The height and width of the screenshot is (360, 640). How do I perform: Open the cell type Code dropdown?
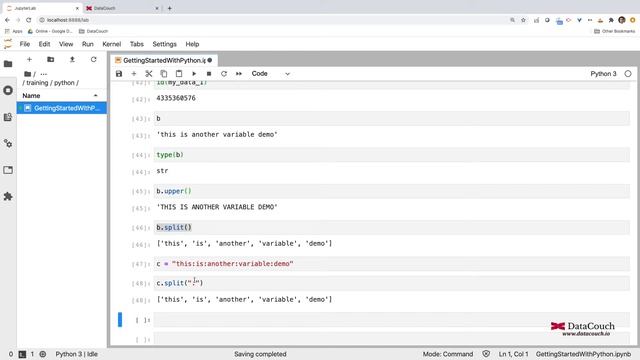tap(270, 74)
